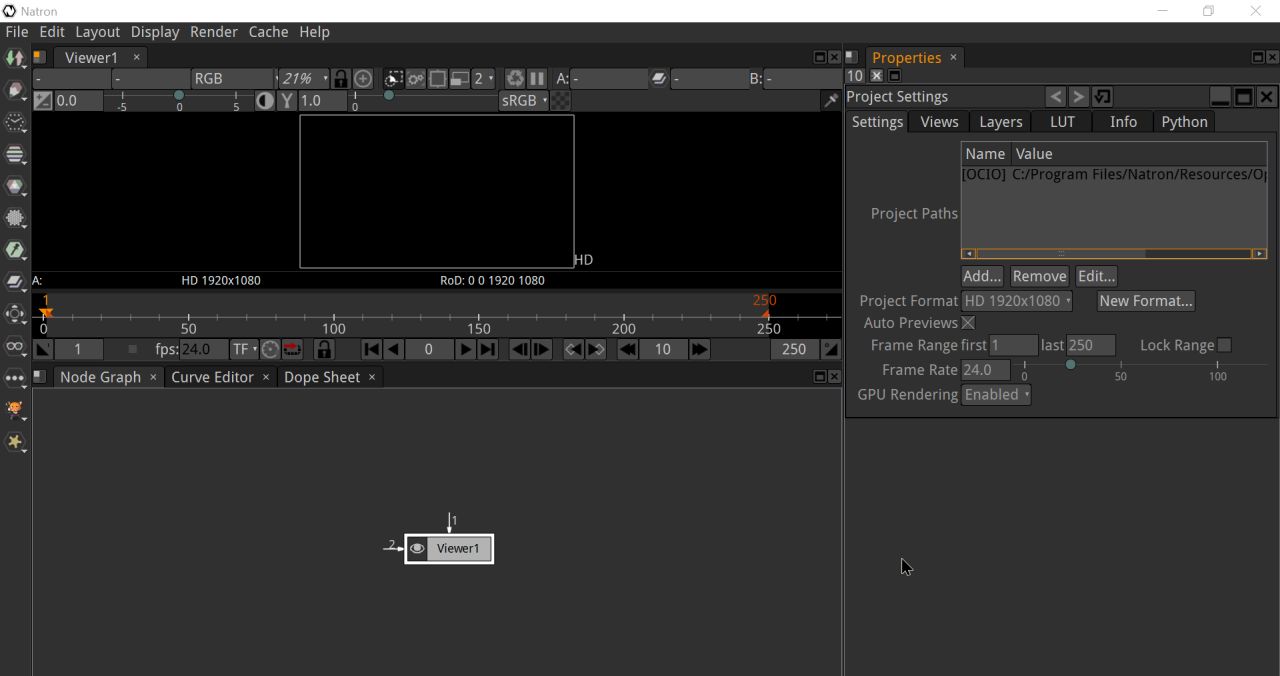
Task: Open the Color nodes category icon
Action: click(x=15, y=186)
